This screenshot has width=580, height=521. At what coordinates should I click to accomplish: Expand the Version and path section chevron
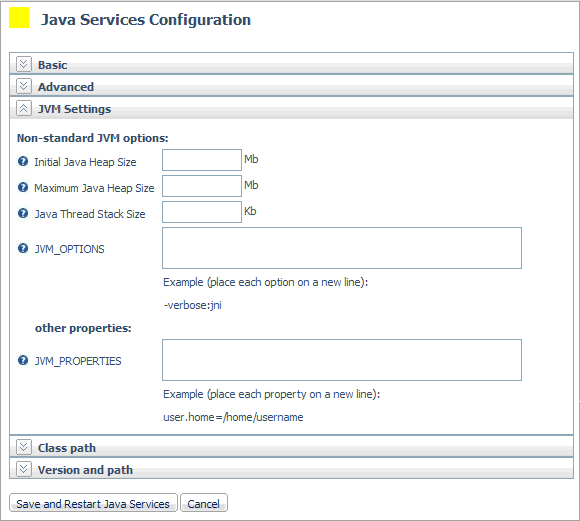pyautogui.click(x=24, y=470)
